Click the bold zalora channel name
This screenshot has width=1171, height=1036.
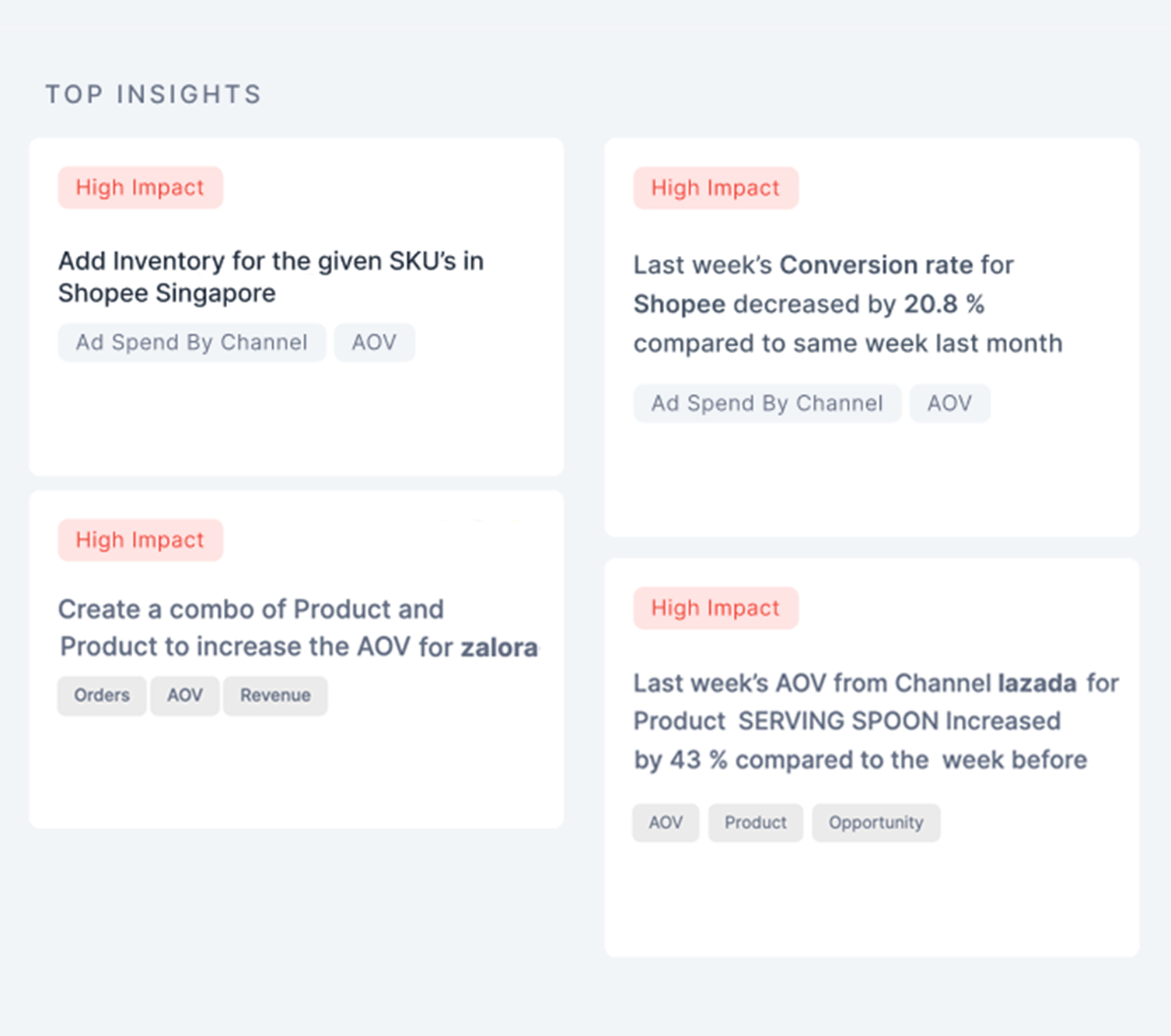click(x=499, y=647)
